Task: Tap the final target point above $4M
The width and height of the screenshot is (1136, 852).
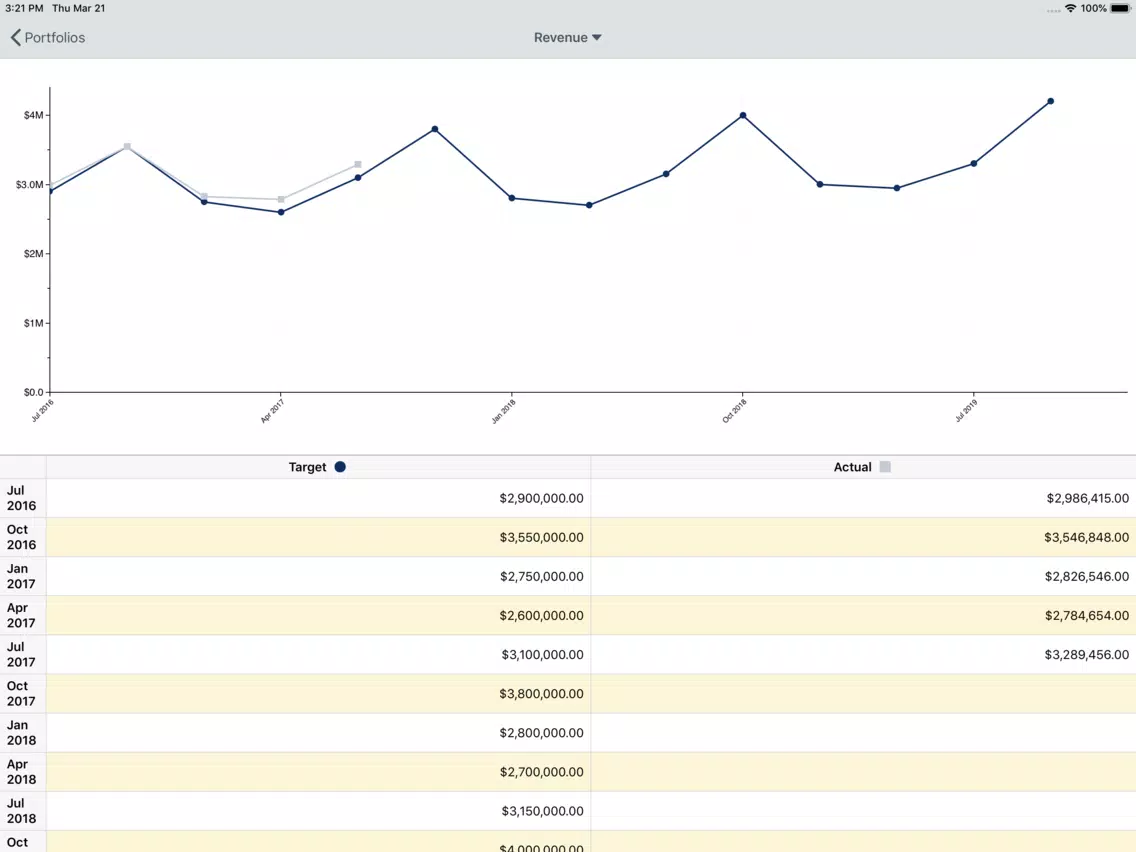Action: coord(1051,101)
